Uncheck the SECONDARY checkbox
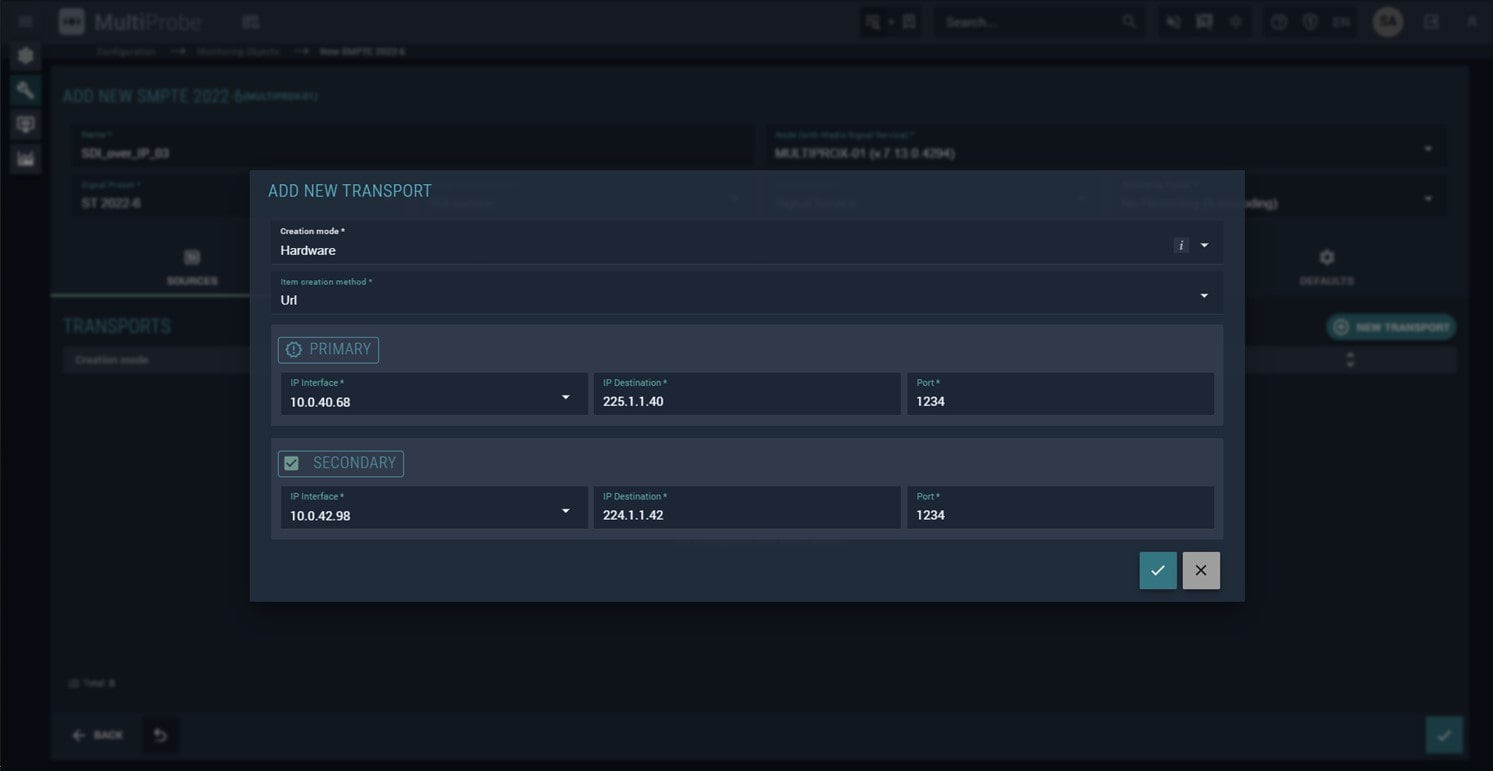Screen dimensions: 1493x771 (x=292, y=463)
